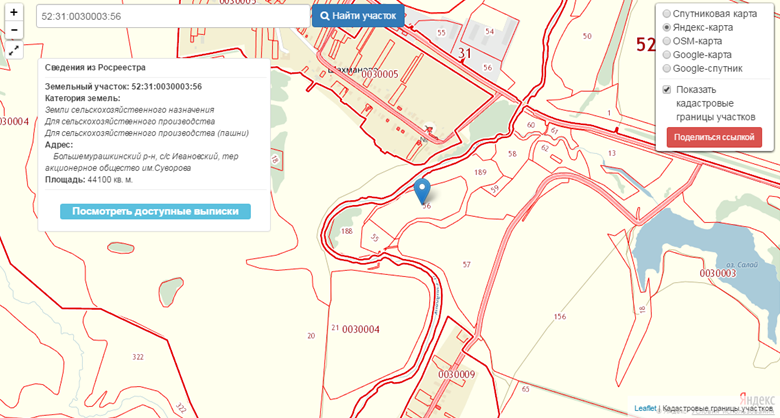Click the blue location marker pin
This screenshot has width=780, height=418.
422,190
